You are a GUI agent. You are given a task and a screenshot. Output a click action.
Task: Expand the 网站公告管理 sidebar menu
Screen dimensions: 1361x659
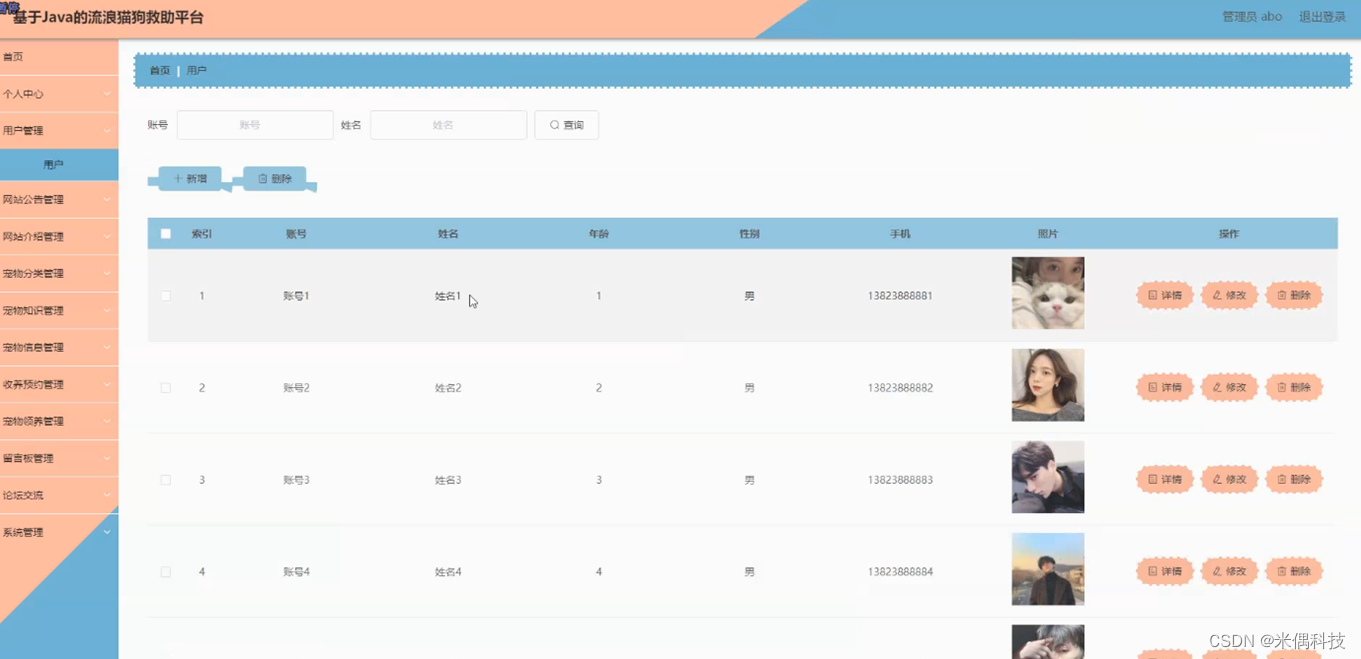tap(59, 200)
